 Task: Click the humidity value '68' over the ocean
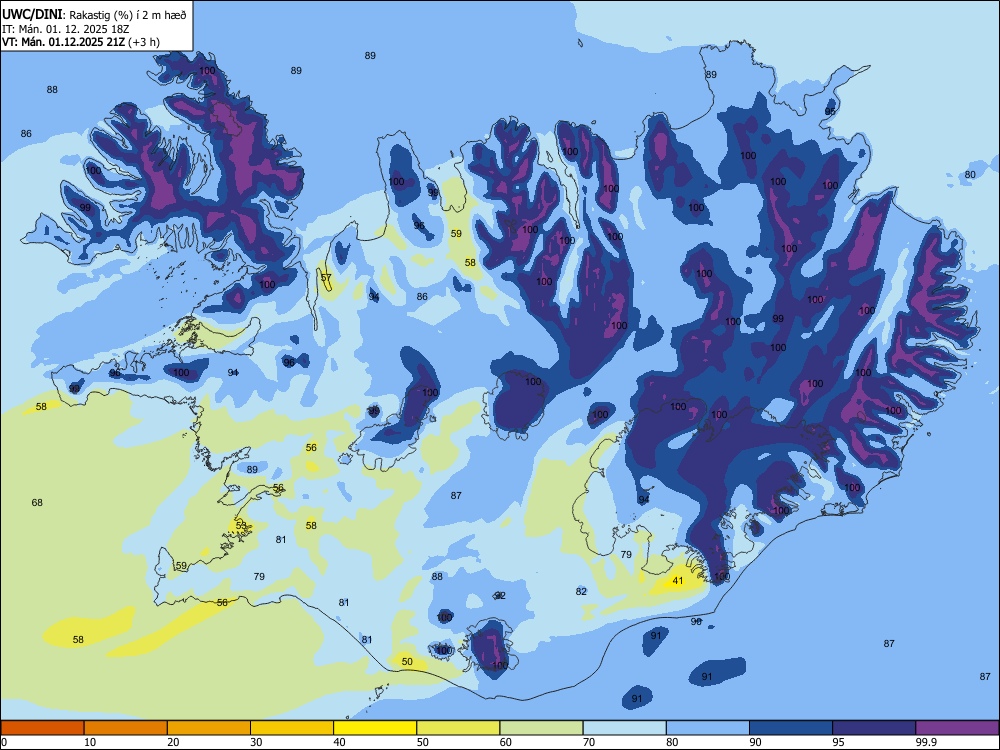click(x=37, y=503)
